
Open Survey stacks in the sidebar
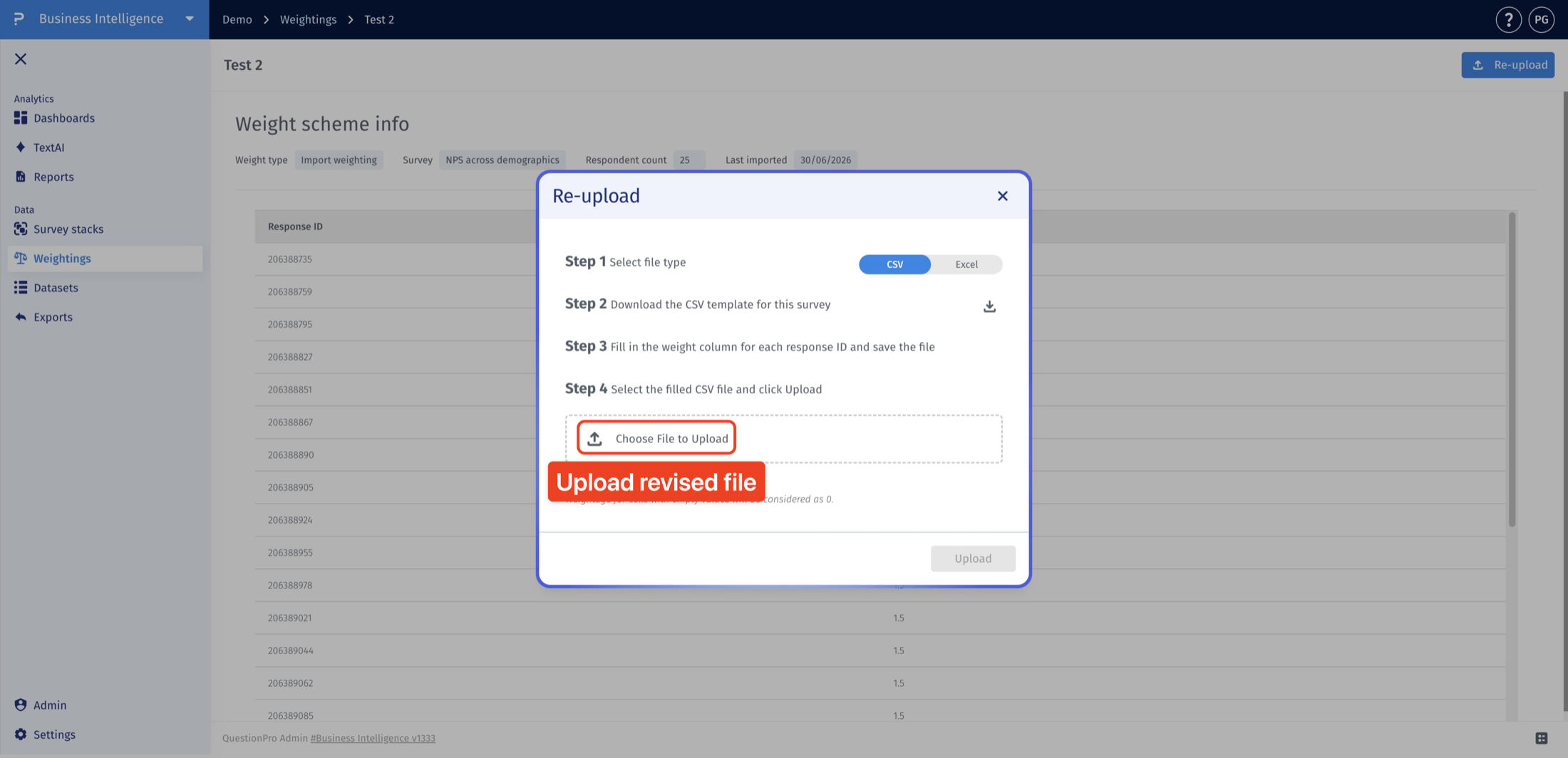pos(68,229)
